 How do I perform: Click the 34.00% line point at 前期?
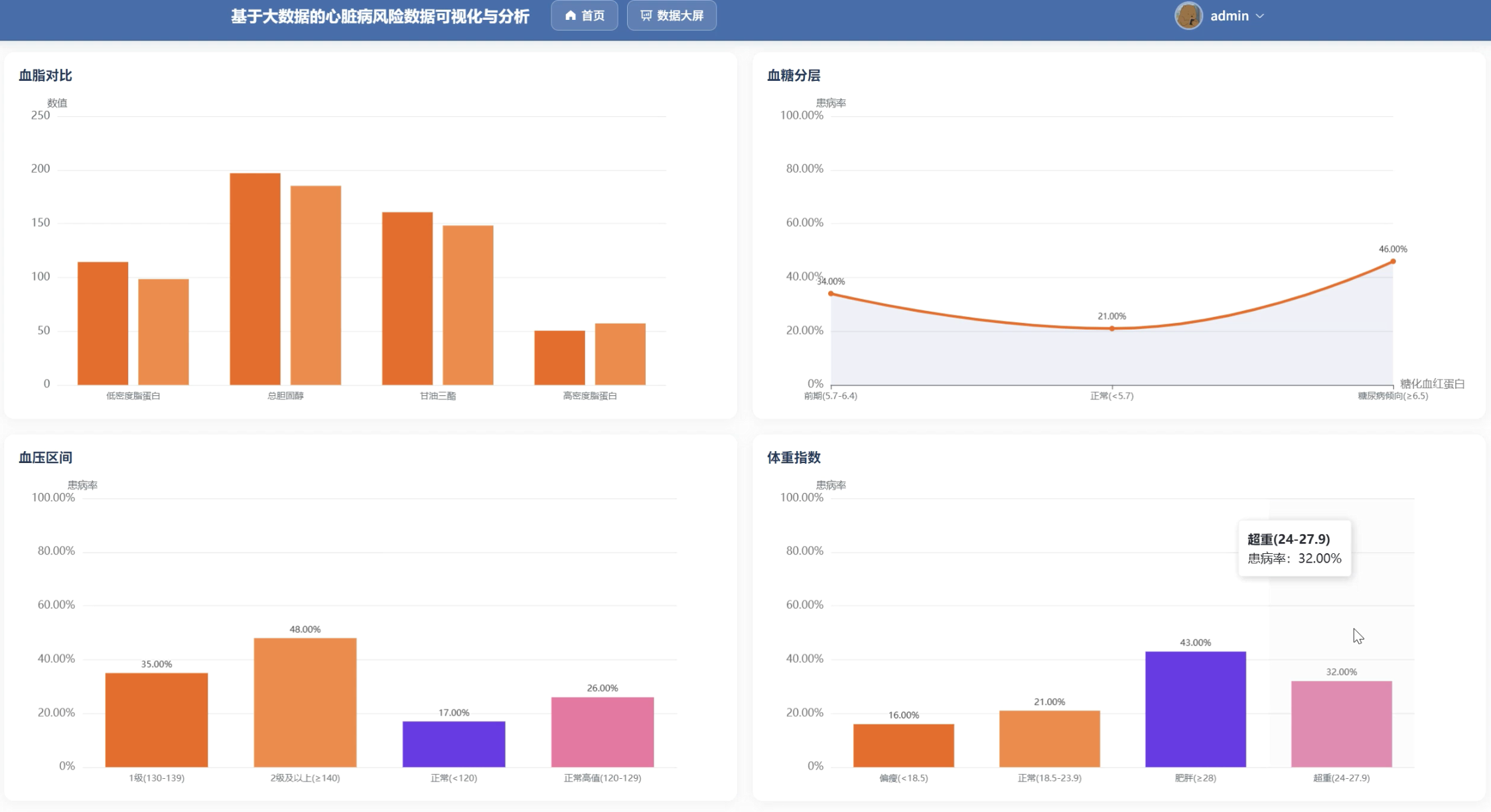(831, 293)
